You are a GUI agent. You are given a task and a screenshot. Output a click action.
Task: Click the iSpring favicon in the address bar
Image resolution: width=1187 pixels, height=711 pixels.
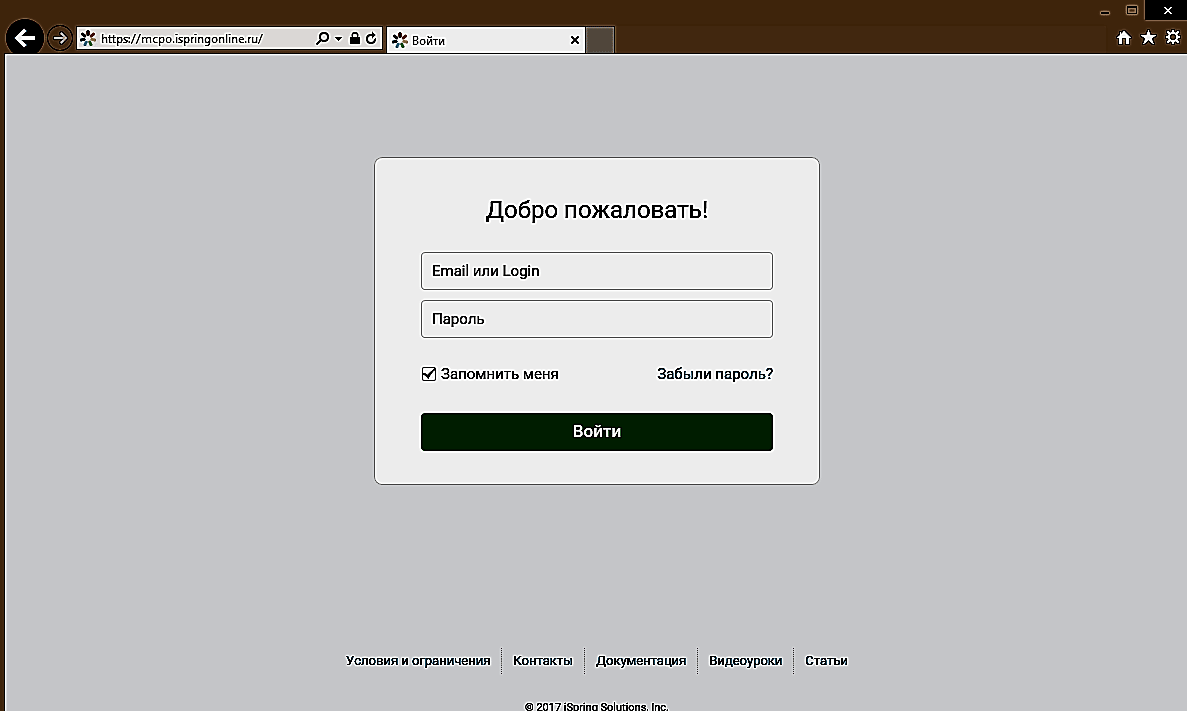(87, 37)
